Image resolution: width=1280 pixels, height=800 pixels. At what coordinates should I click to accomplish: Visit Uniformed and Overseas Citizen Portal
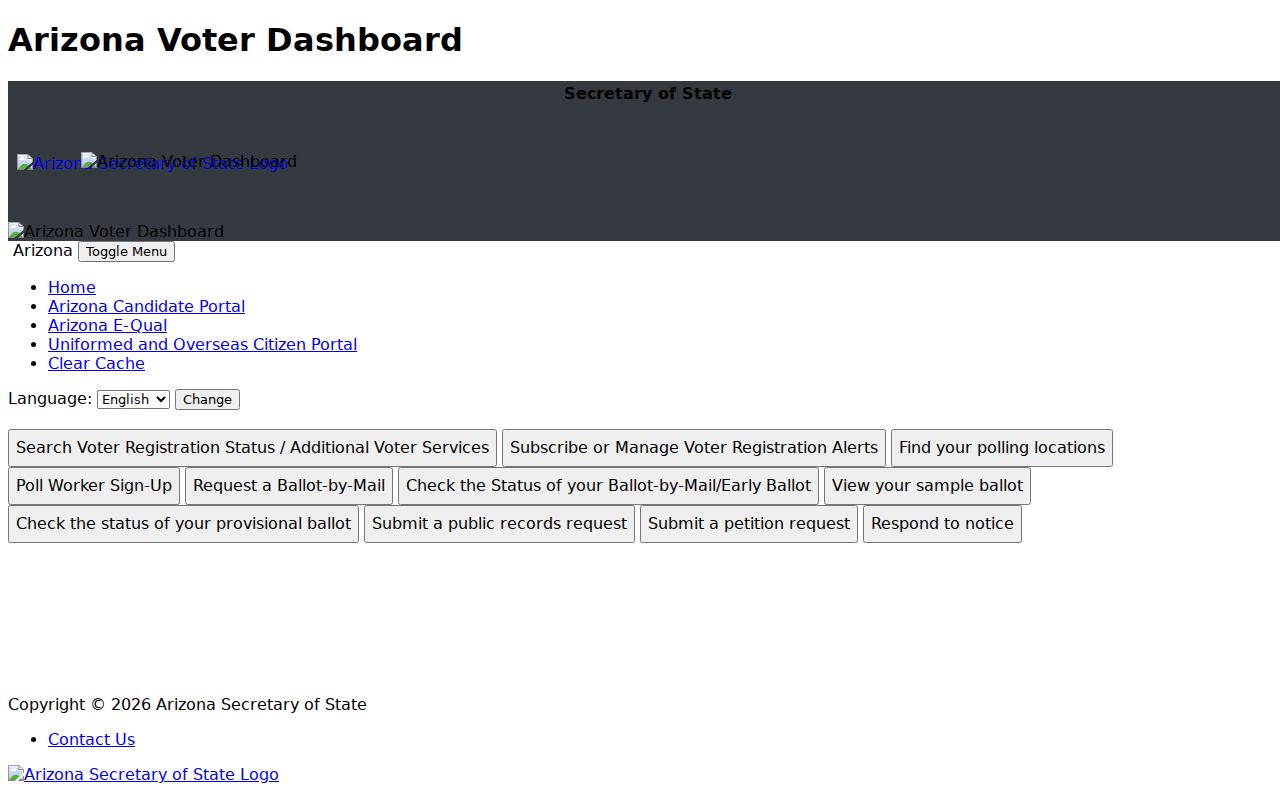point(202,344)
